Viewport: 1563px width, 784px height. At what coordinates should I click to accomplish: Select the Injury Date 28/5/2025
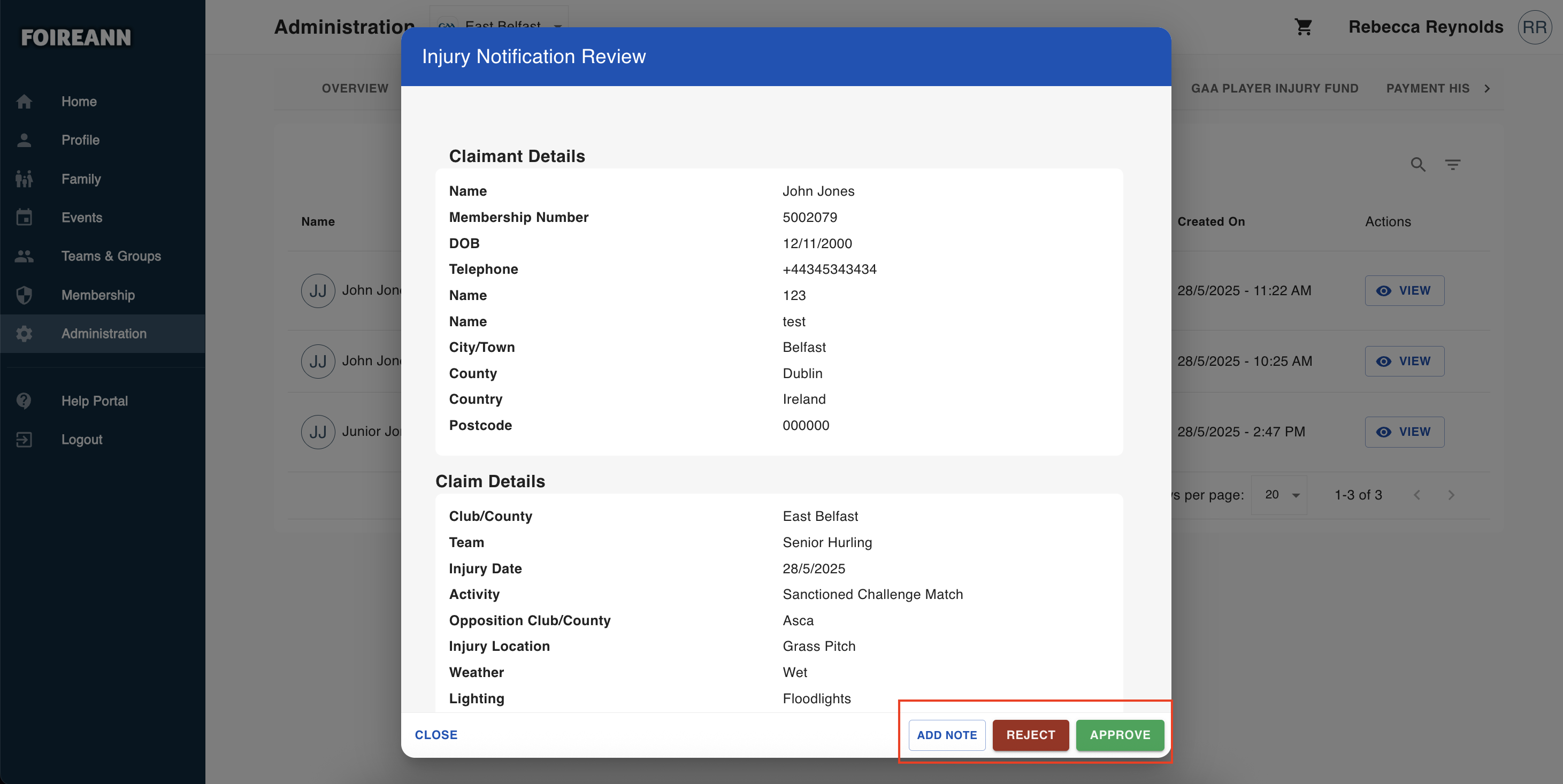point(814,568)
